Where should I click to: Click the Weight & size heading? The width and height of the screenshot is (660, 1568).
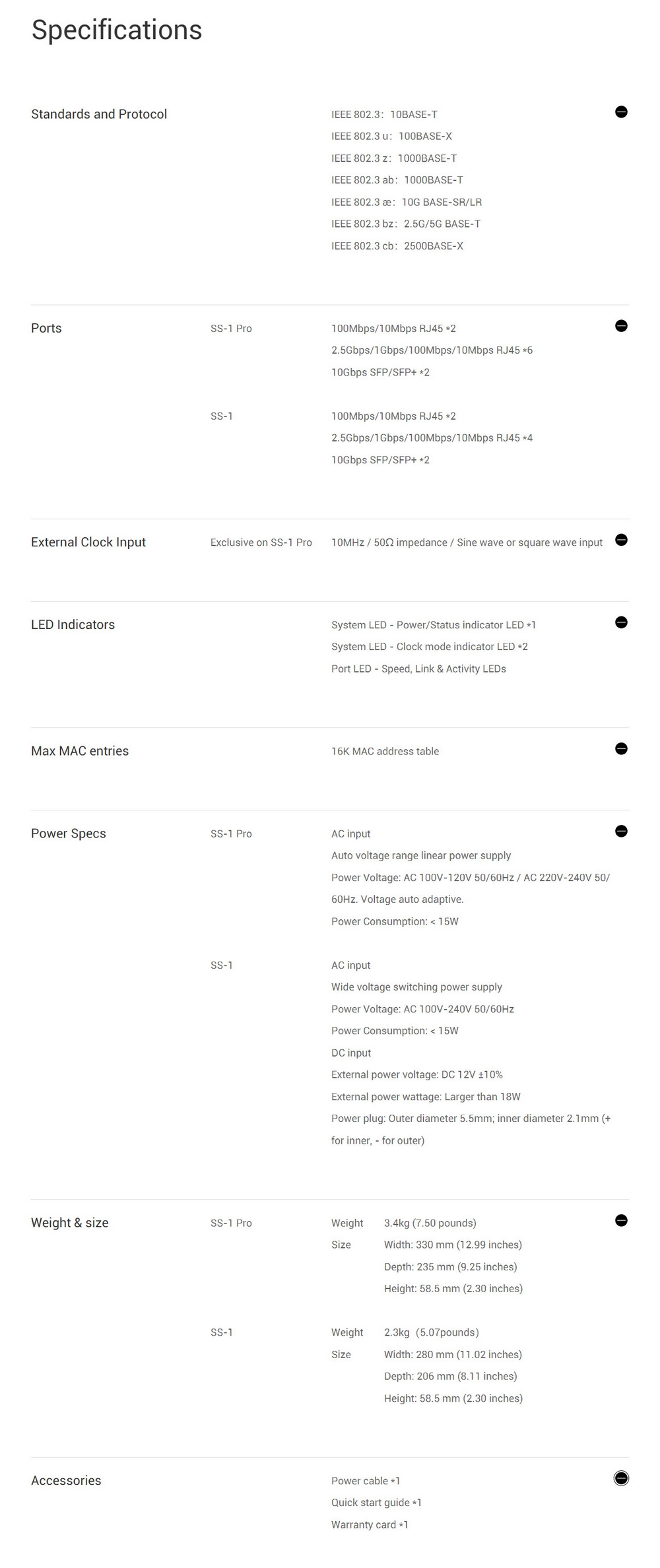tap(70, 1222)
